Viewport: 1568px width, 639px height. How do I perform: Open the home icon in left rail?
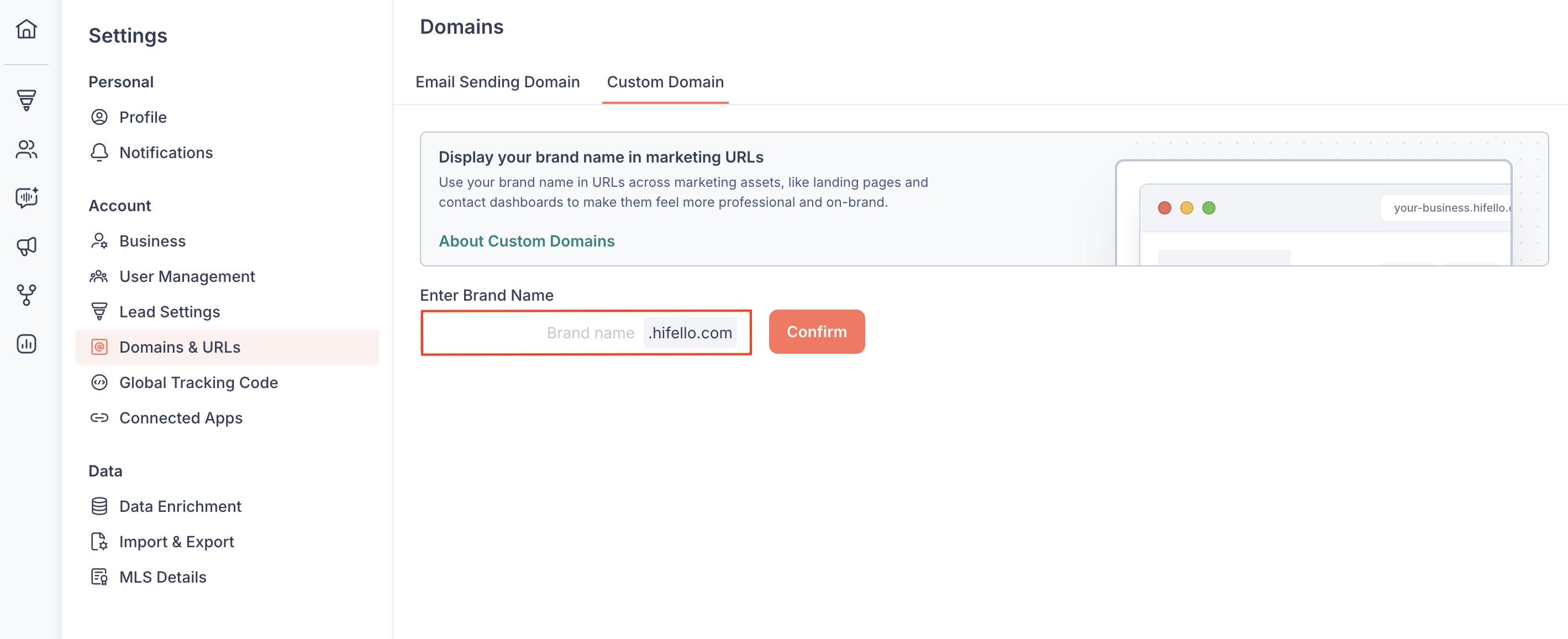tap(26, 29)
